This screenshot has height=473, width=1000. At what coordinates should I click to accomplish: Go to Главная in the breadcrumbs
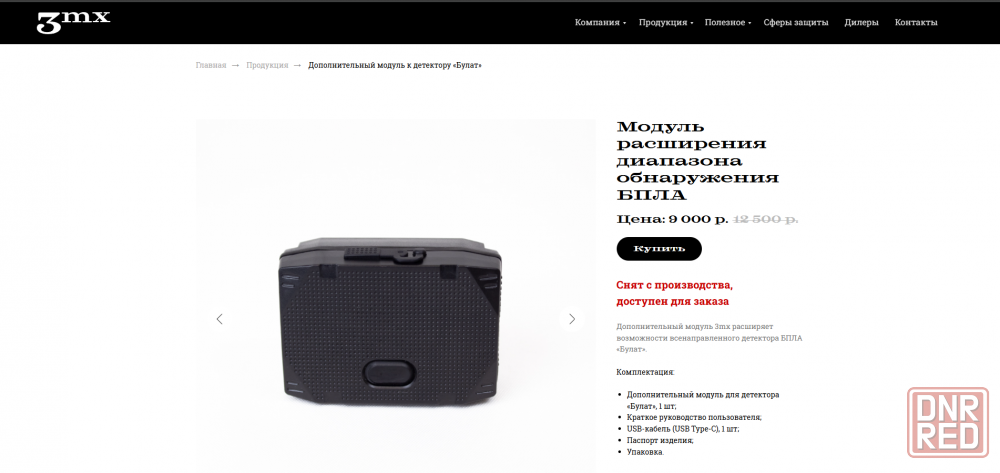coord(211,65)
